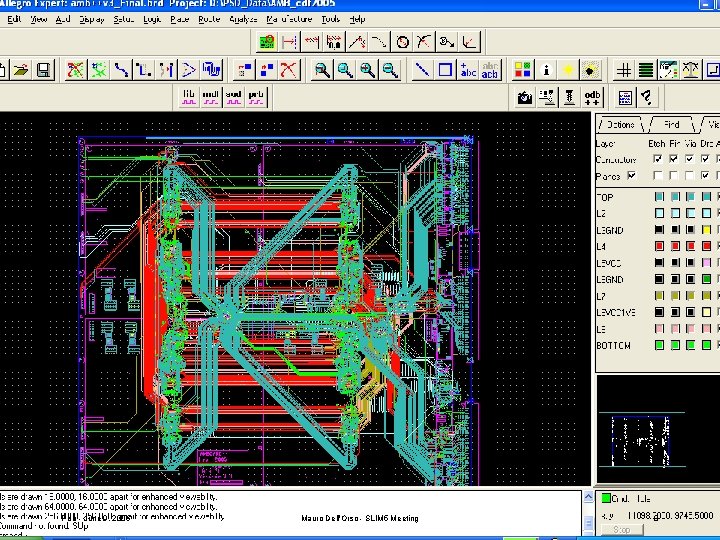Toggle the grid display icon
The image size is (720, 540).
[623, 70]
